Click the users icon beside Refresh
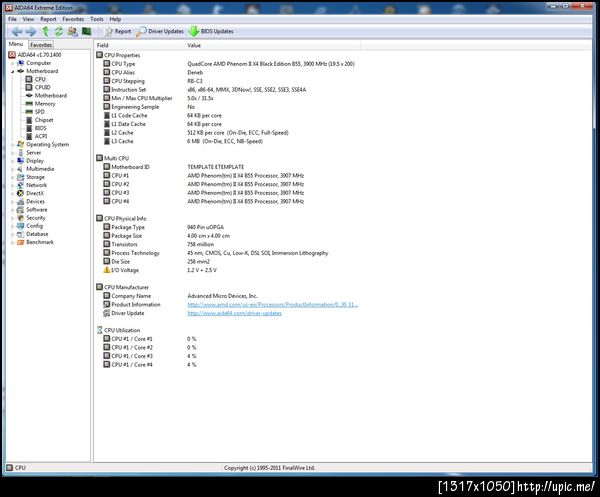This screenshot has width=600, height=497. [72, 31]
